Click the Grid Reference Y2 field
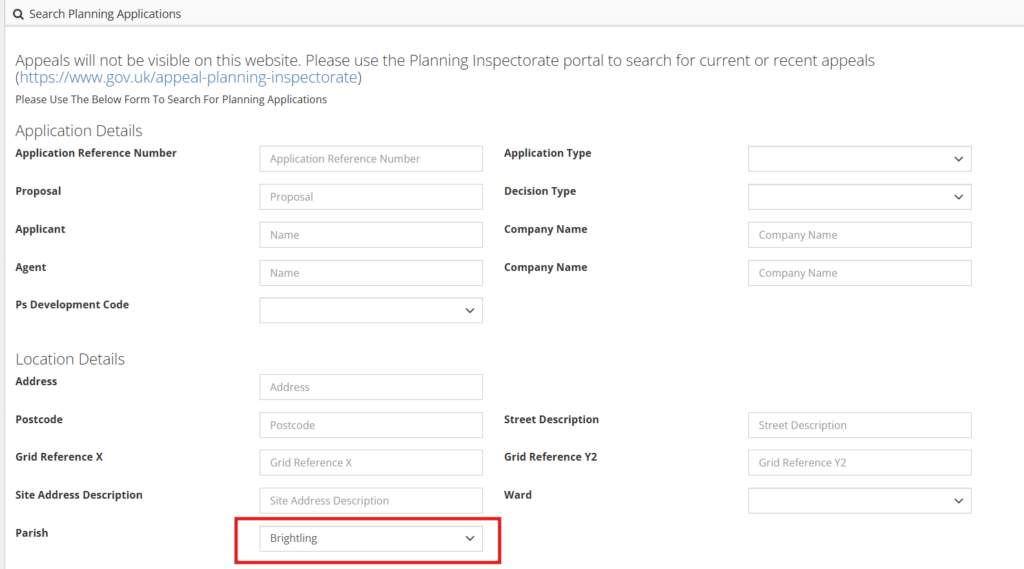 pyautogui.click(x=859, y=463)
